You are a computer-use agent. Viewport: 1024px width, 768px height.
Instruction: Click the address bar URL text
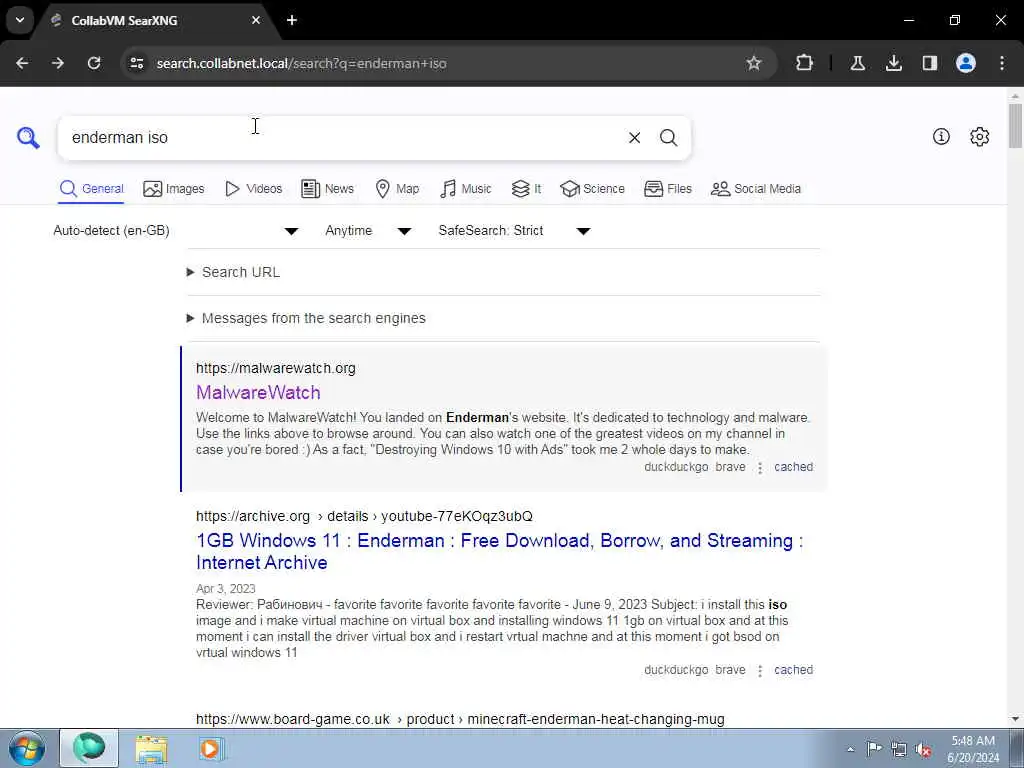(302, 63)
